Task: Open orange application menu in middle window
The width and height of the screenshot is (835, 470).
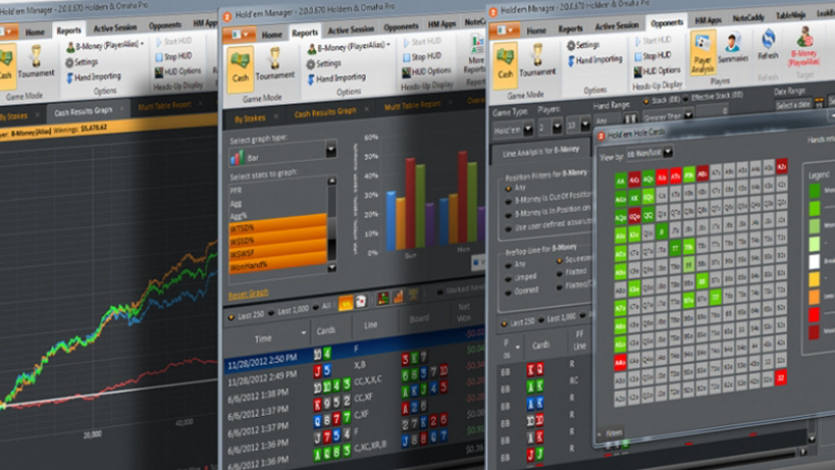Action: [x=239, y=35]
